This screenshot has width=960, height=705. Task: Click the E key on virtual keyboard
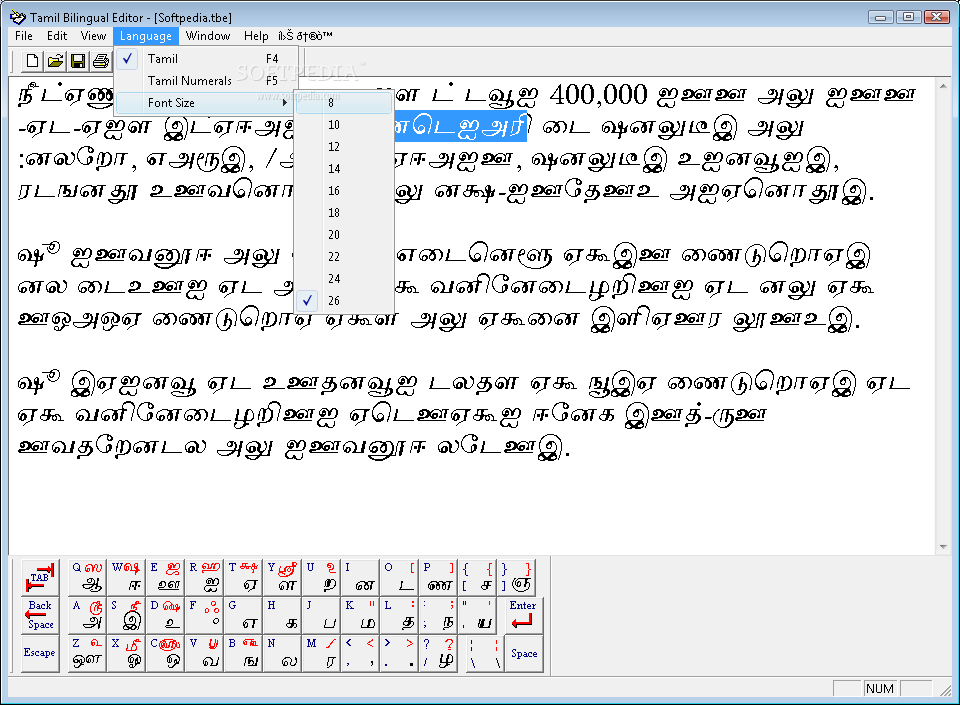coord(165,576)
